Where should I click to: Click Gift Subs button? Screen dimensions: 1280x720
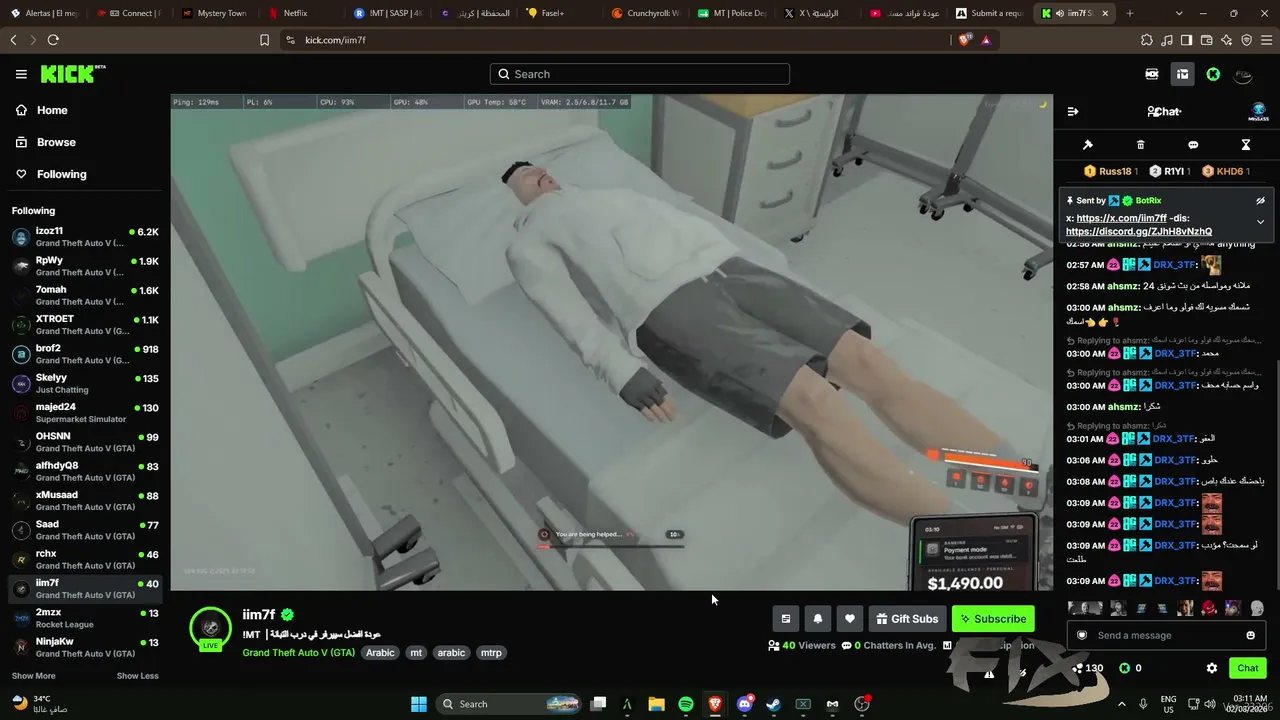907,619
